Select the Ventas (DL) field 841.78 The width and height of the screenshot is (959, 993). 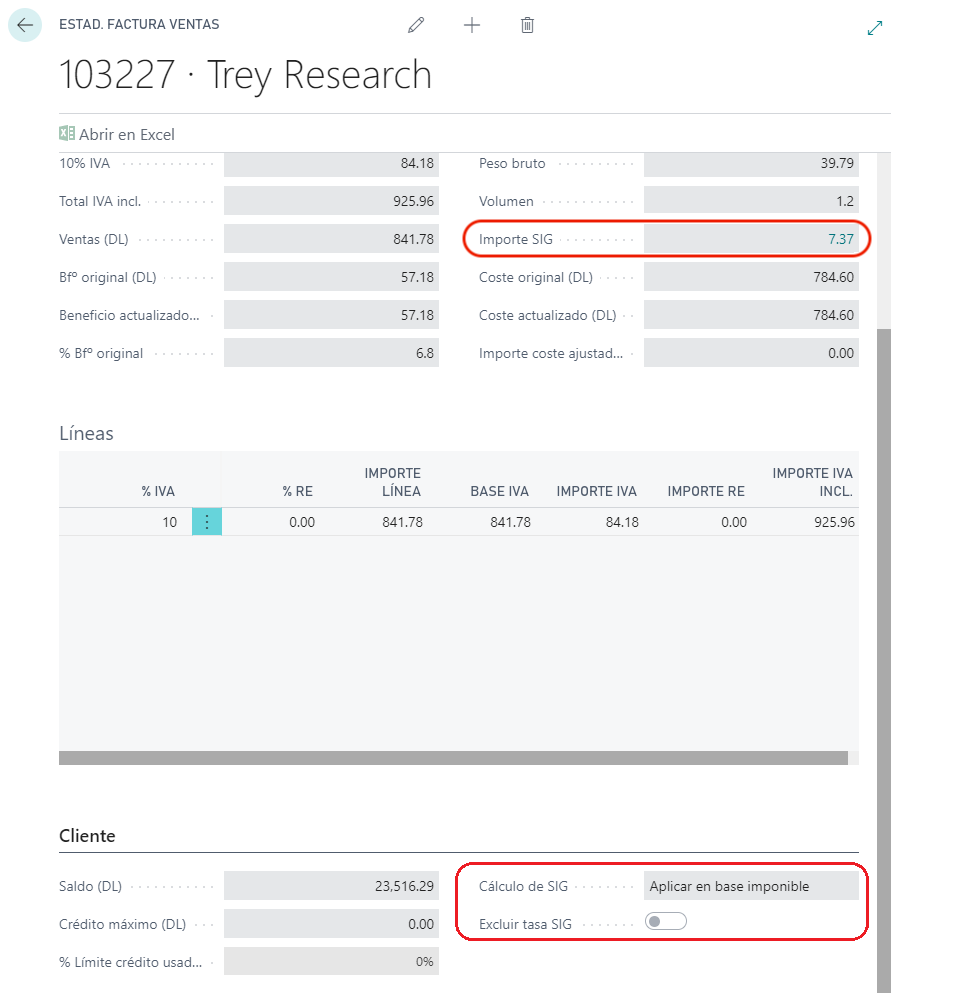[x=331, y=239]
